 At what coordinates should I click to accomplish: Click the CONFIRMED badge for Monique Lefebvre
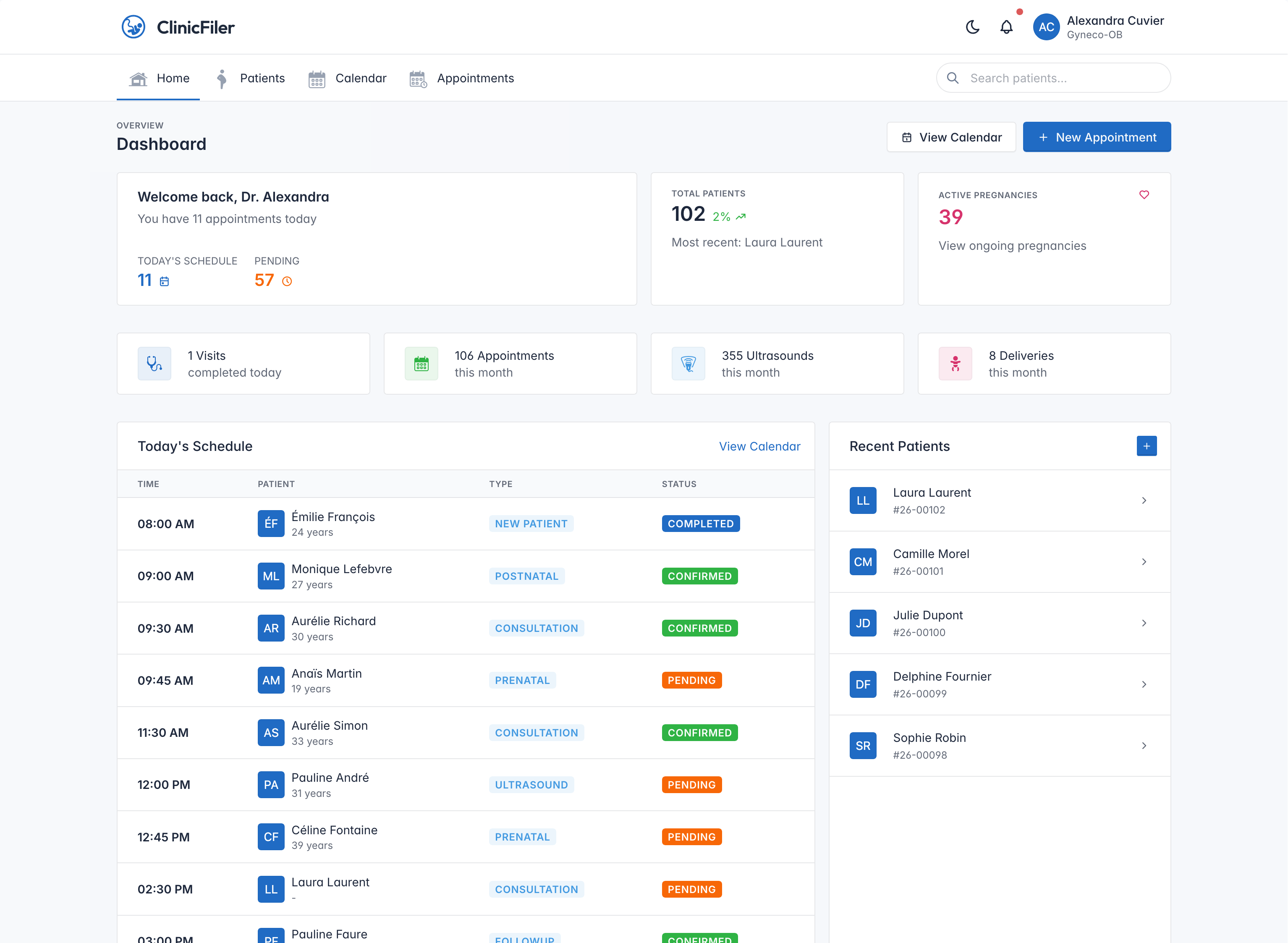pos(700,576)
